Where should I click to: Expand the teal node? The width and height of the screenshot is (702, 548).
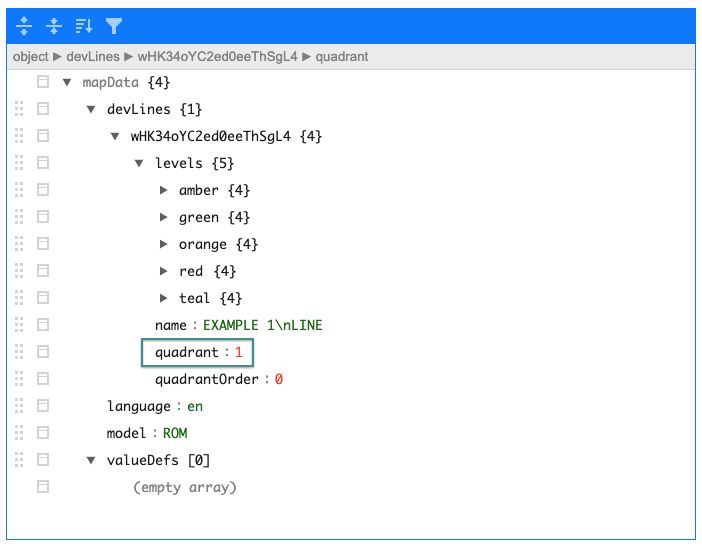163,298
